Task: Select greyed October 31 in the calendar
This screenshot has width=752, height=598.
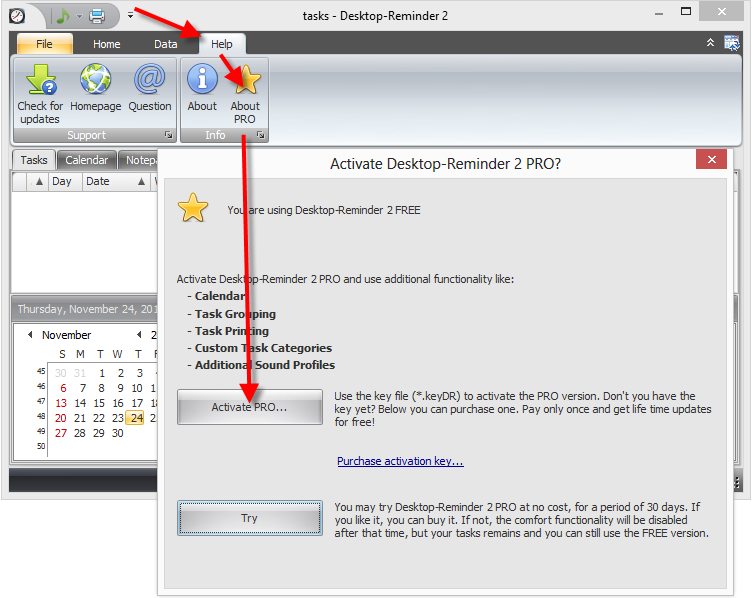Action: [x=80, y=373]
